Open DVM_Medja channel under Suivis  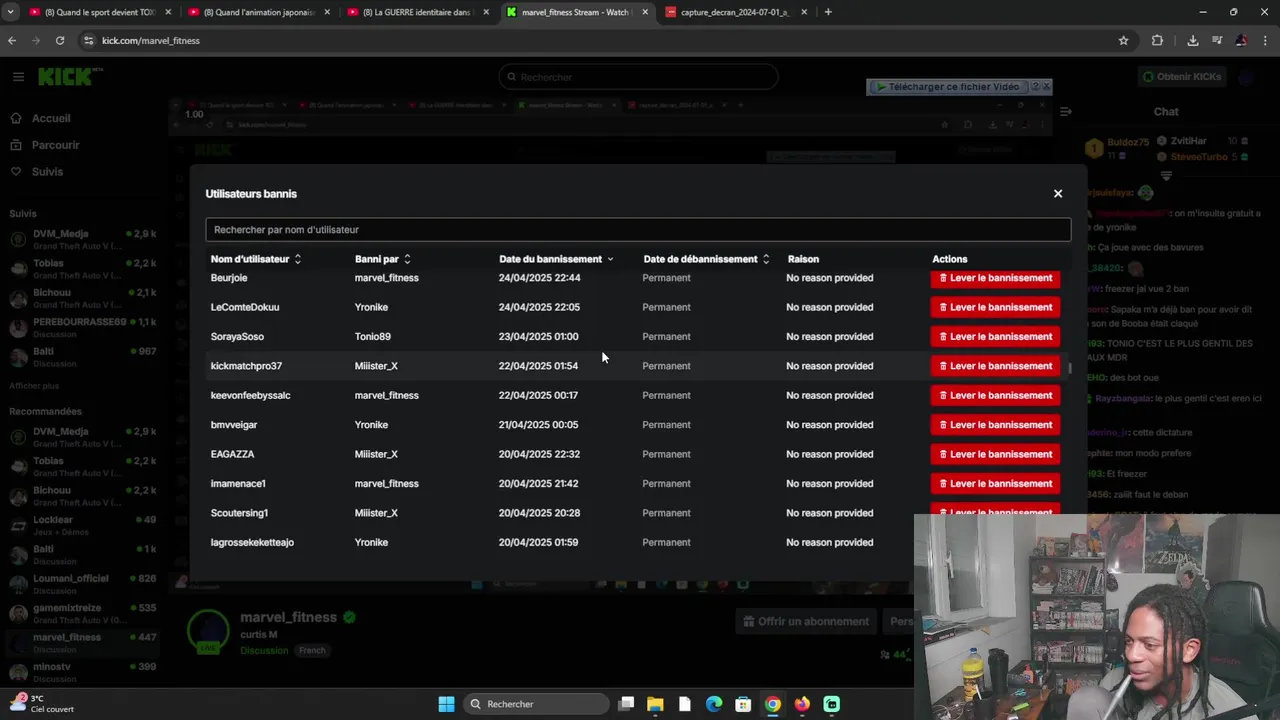pos(82,239)
